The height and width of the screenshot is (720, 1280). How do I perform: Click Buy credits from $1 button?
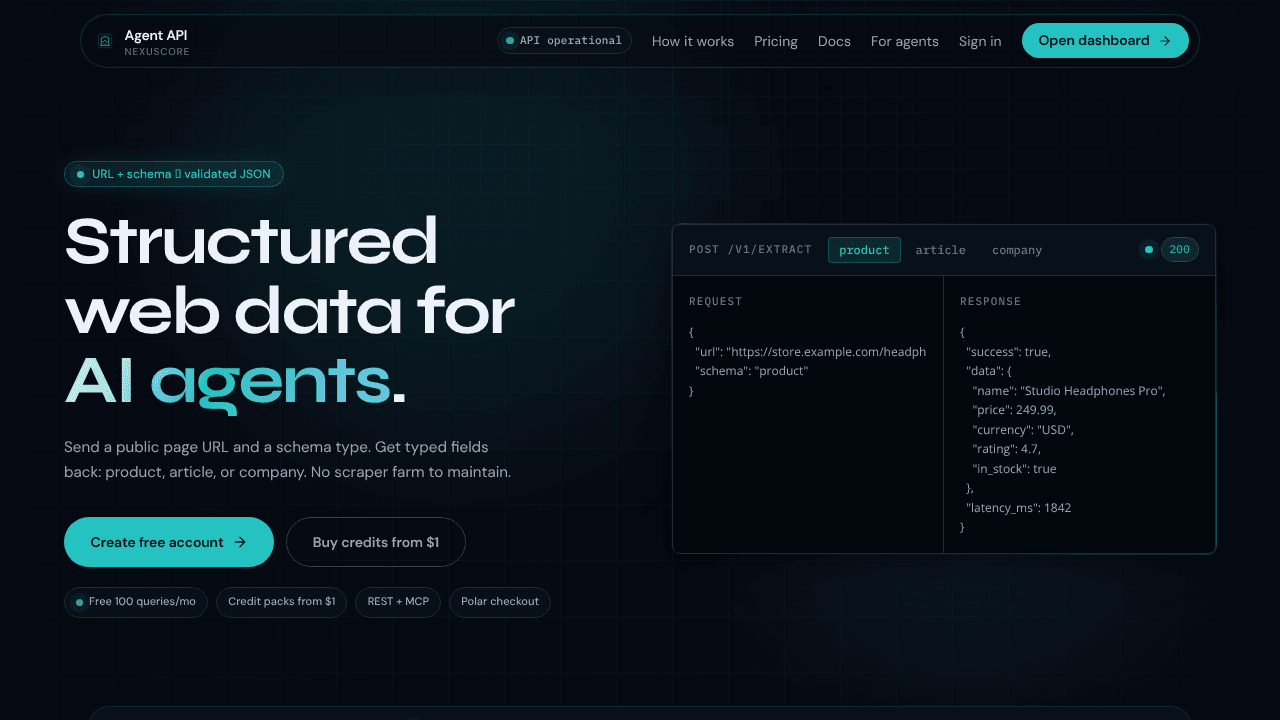coord(376,542)
